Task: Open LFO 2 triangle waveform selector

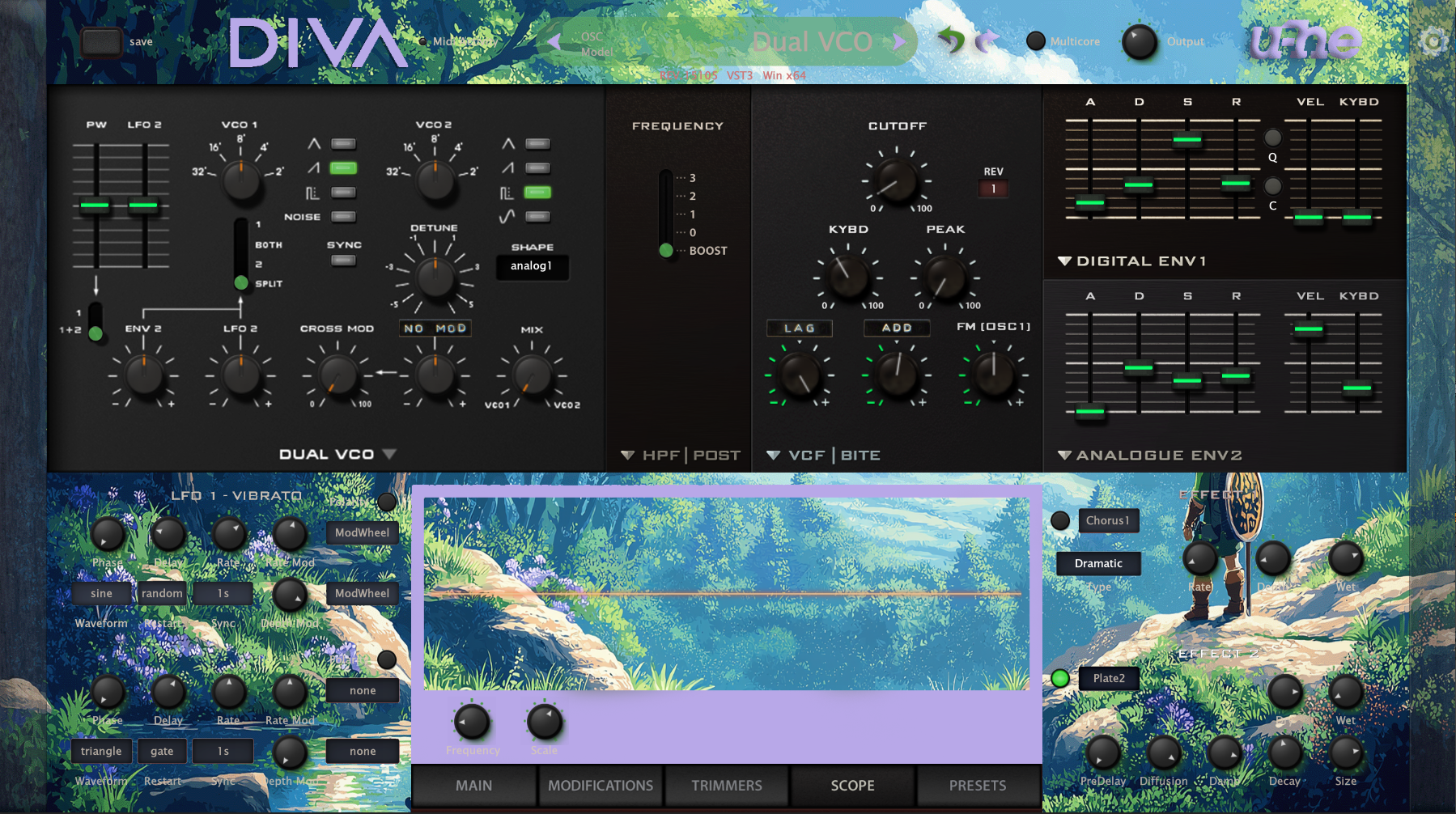Action: [x=101, y=752]
